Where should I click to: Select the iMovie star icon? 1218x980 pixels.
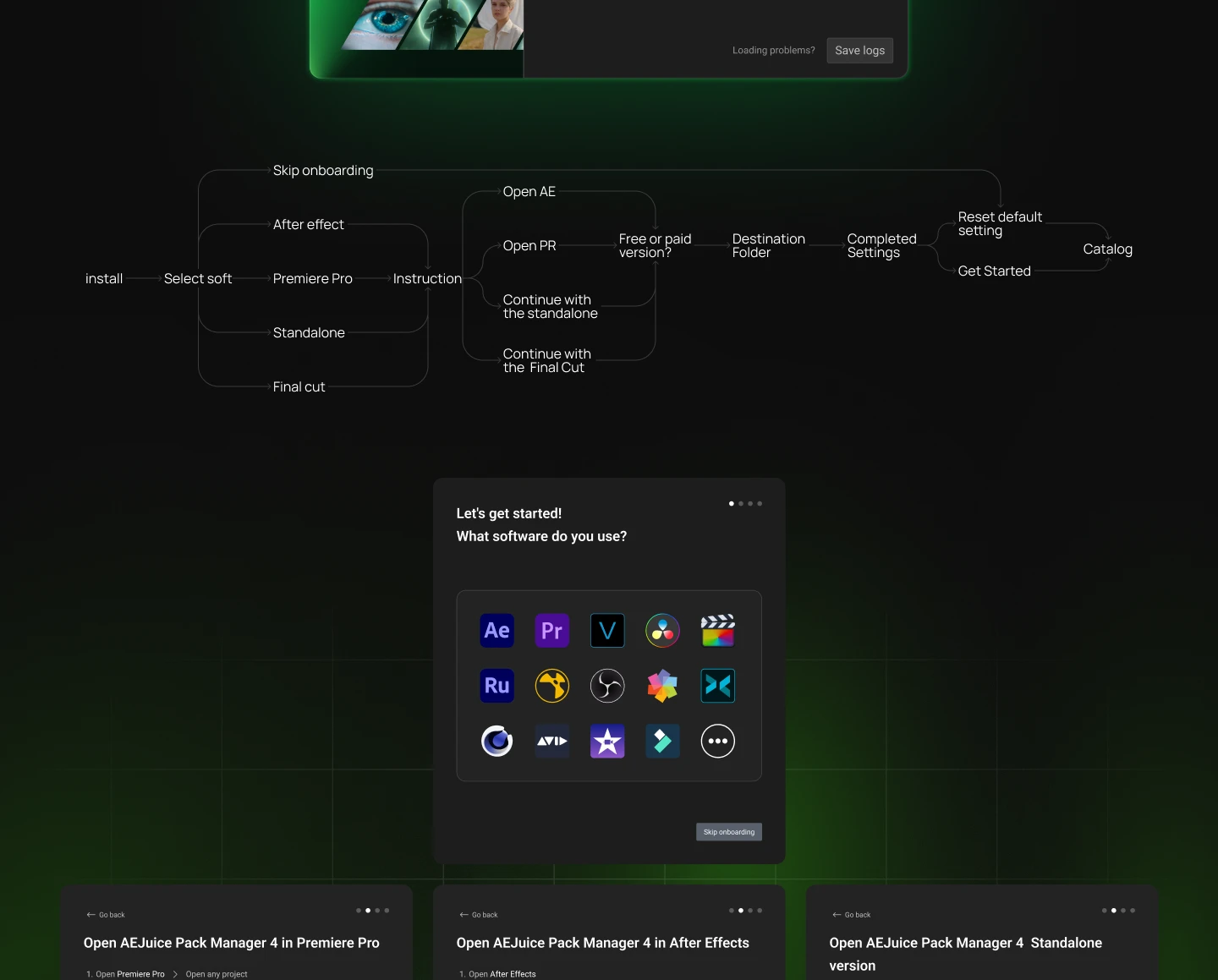point(607,742)
